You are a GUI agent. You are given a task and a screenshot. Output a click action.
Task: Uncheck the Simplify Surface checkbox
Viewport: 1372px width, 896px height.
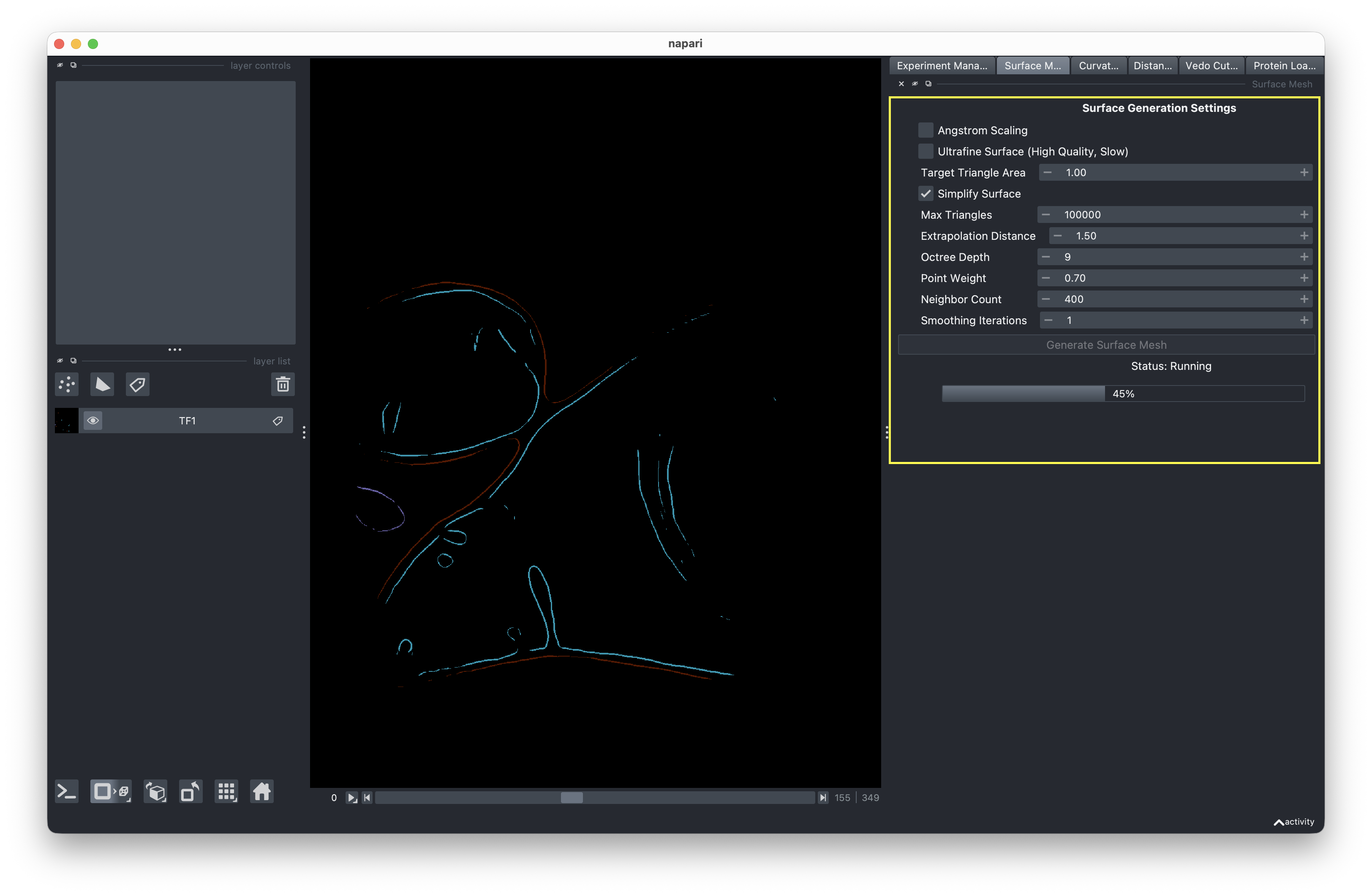tap(925, 194)
